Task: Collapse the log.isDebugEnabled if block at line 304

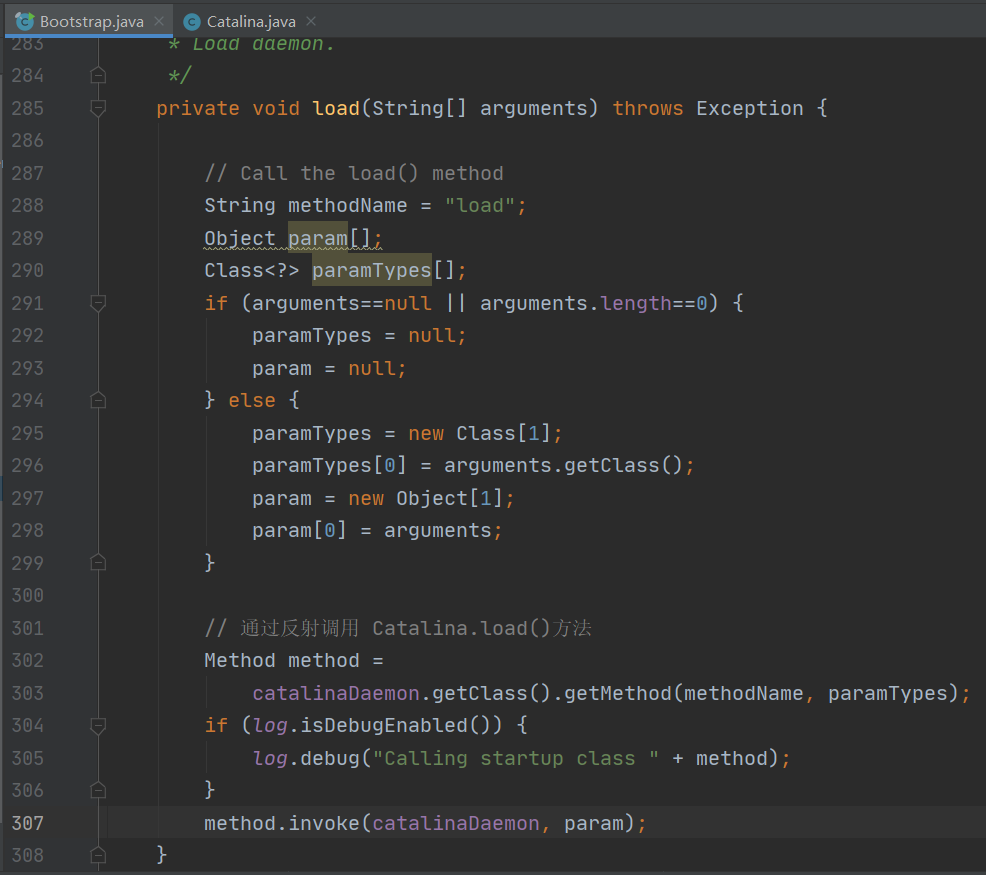Action: point(98,725)
